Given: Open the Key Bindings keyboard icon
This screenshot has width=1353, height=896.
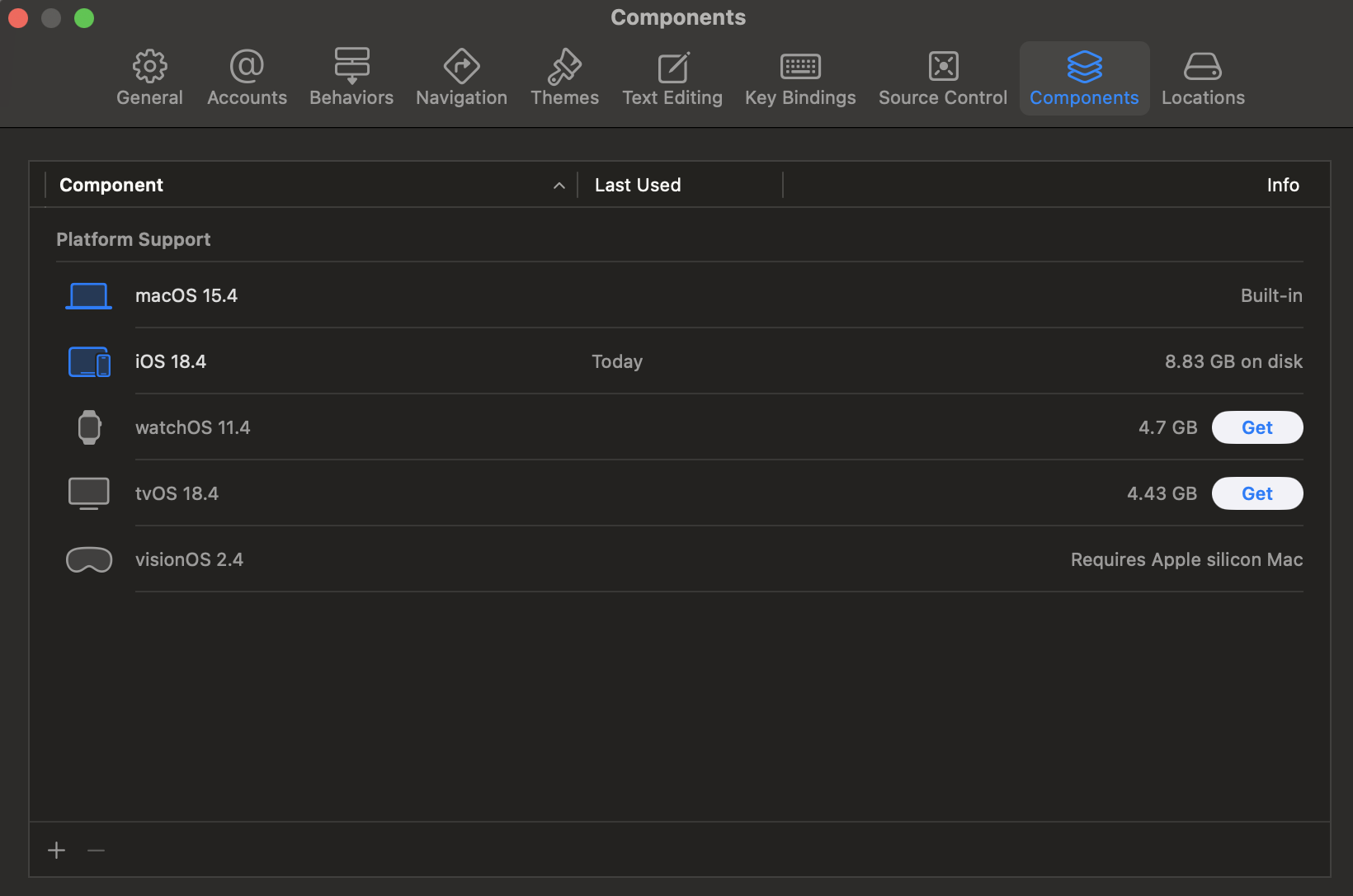Looking at the screenshot, I should point(800,66).
